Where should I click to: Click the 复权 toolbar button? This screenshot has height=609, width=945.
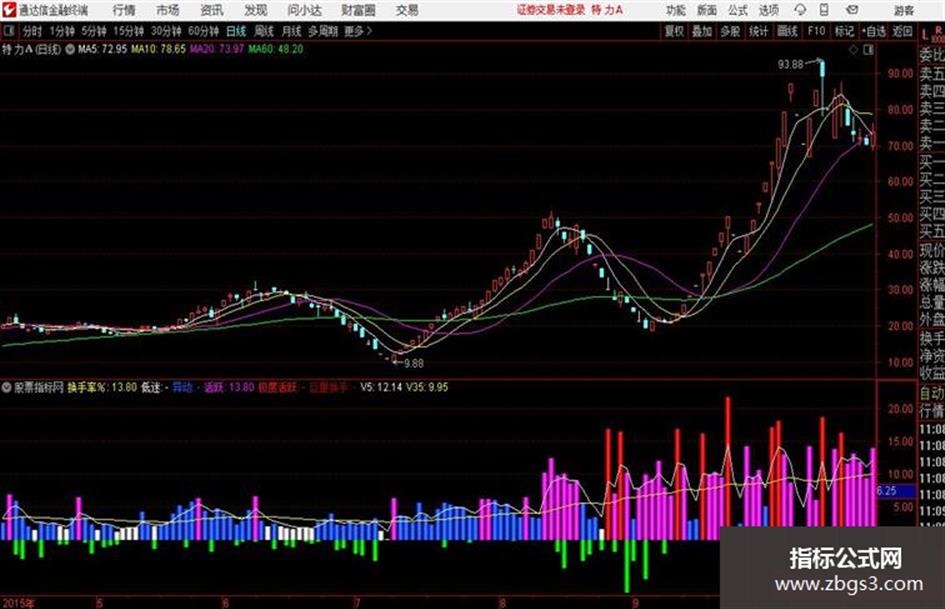click(x=674, y=31)
